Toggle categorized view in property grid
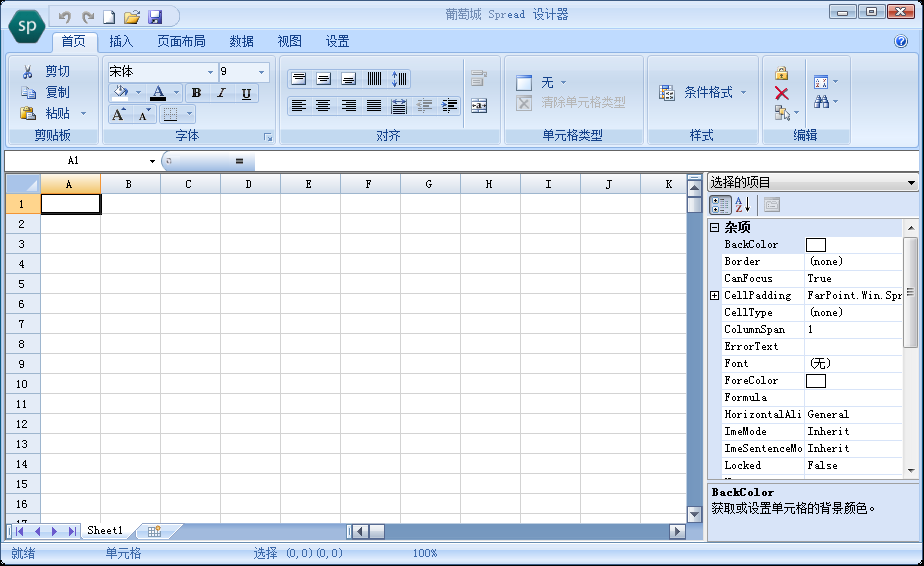 coord(720,205)
